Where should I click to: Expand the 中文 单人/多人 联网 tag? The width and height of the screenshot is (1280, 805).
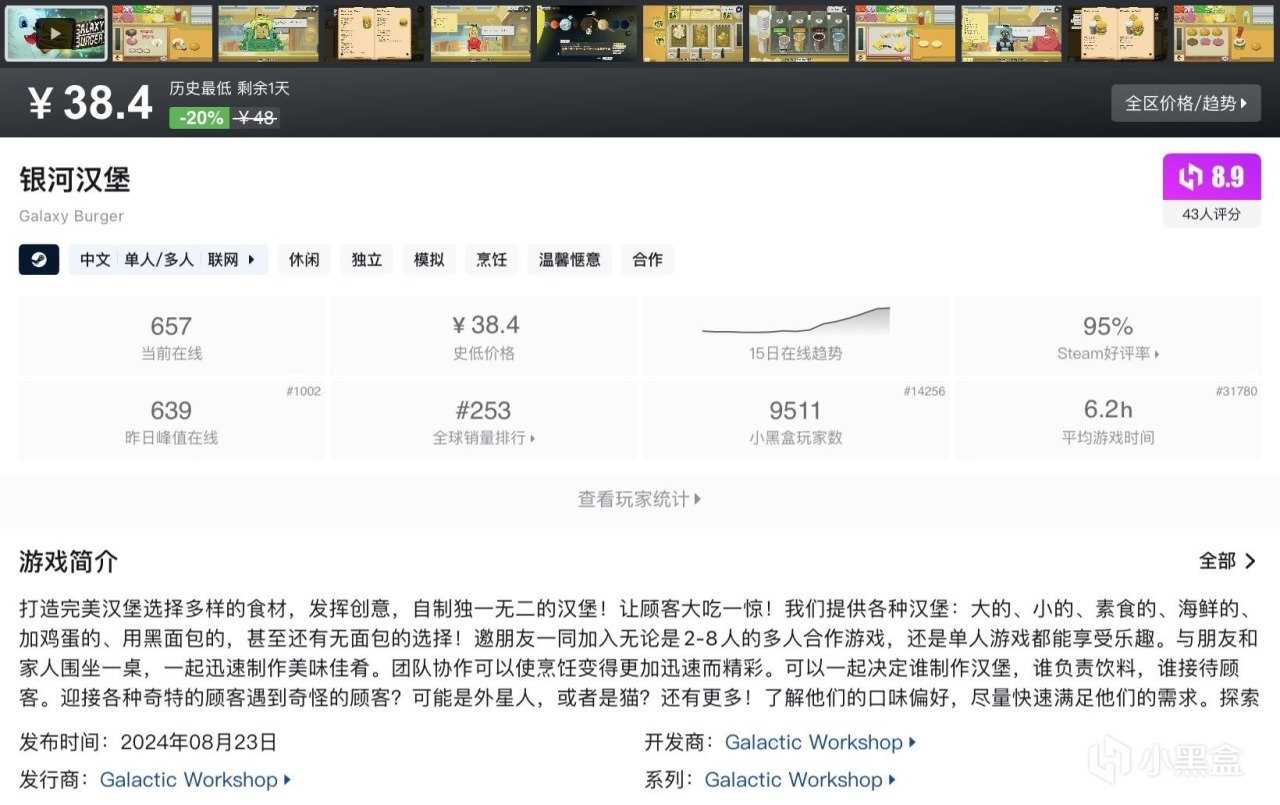(x=168, y=259)
